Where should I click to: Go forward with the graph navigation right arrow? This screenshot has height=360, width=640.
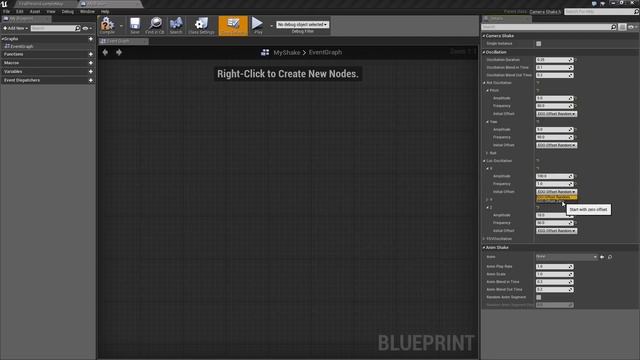coord(119,52)
